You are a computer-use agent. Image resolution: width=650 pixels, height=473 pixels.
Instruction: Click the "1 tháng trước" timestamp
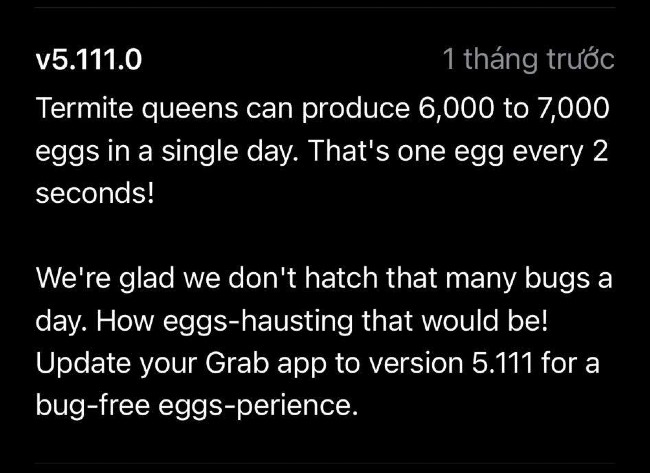529,59
